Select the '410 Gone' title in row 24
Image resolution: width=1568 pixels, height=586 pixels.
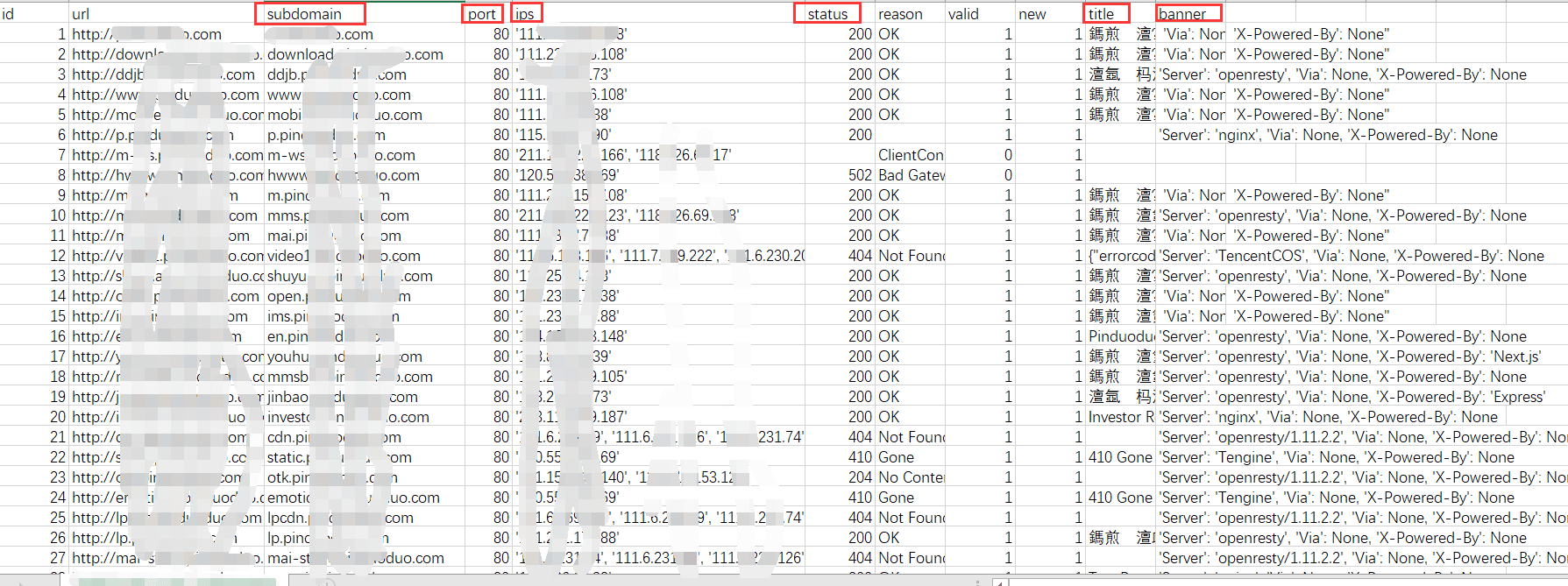(x=1120, y=498)
